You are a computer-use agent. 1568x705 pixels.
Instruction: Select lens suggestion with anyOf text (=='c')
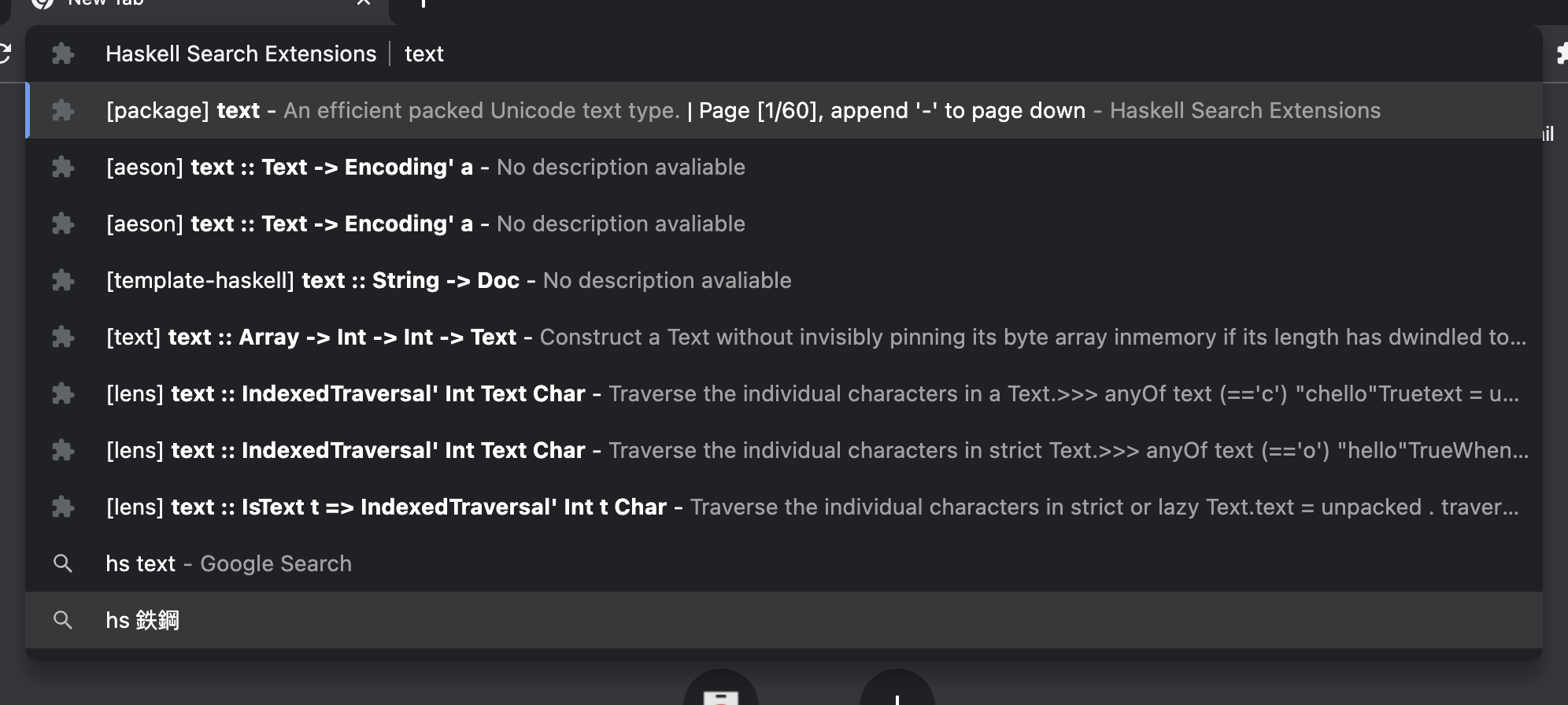click(784, 393)
